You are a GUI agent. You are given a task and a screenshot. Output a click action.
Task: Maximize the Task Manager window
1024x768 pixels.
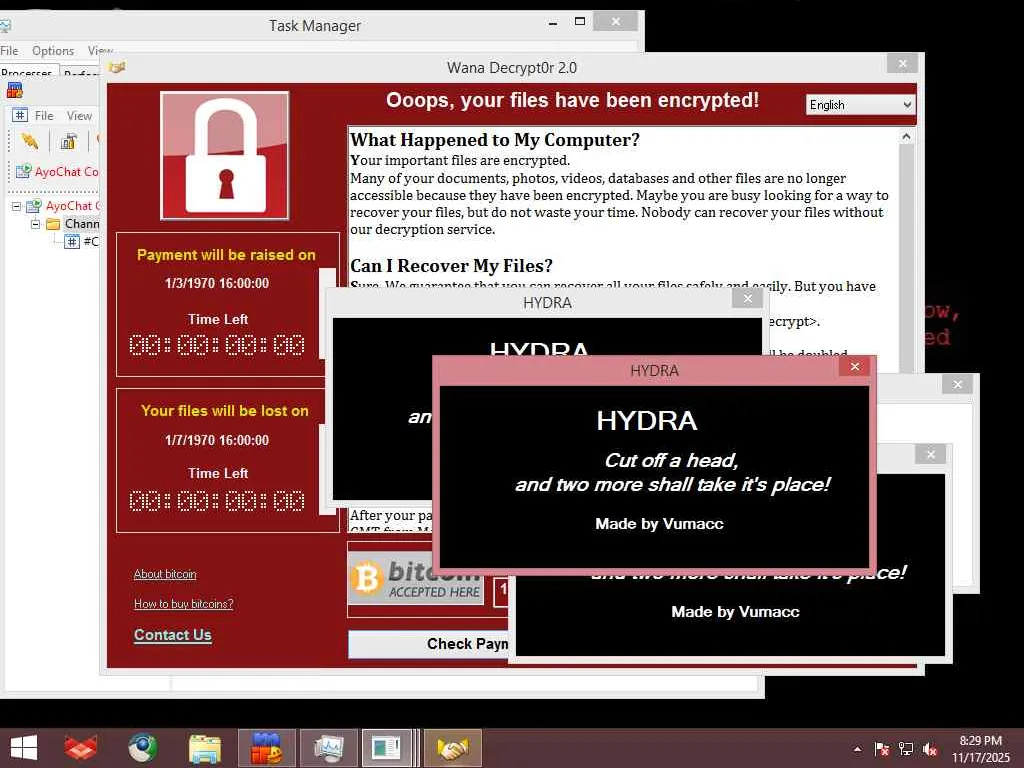[x=579, y=22]
